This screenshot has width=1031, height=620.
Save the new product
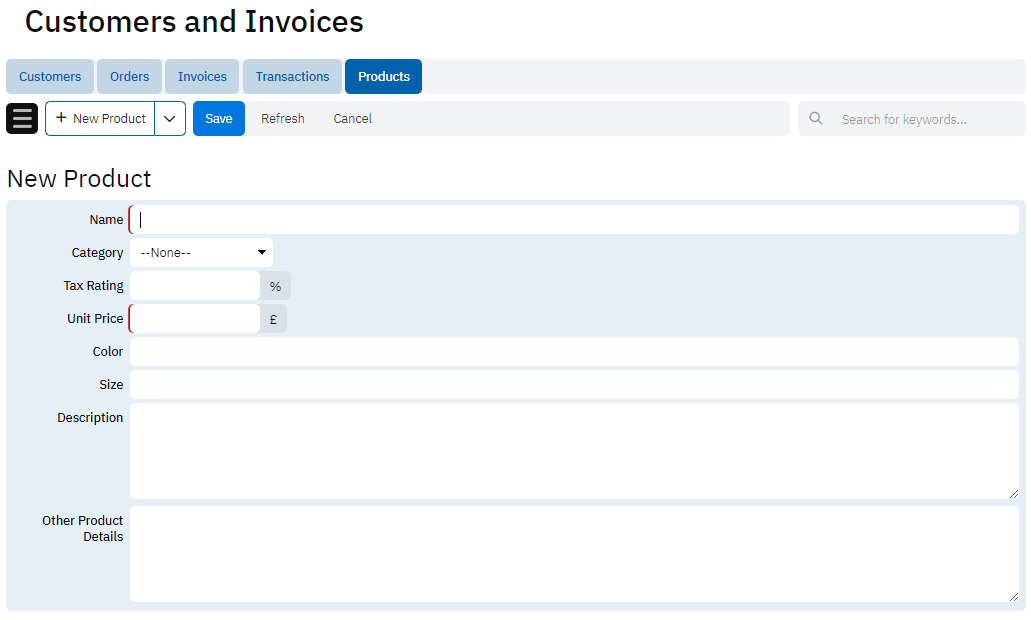(218, 118)
